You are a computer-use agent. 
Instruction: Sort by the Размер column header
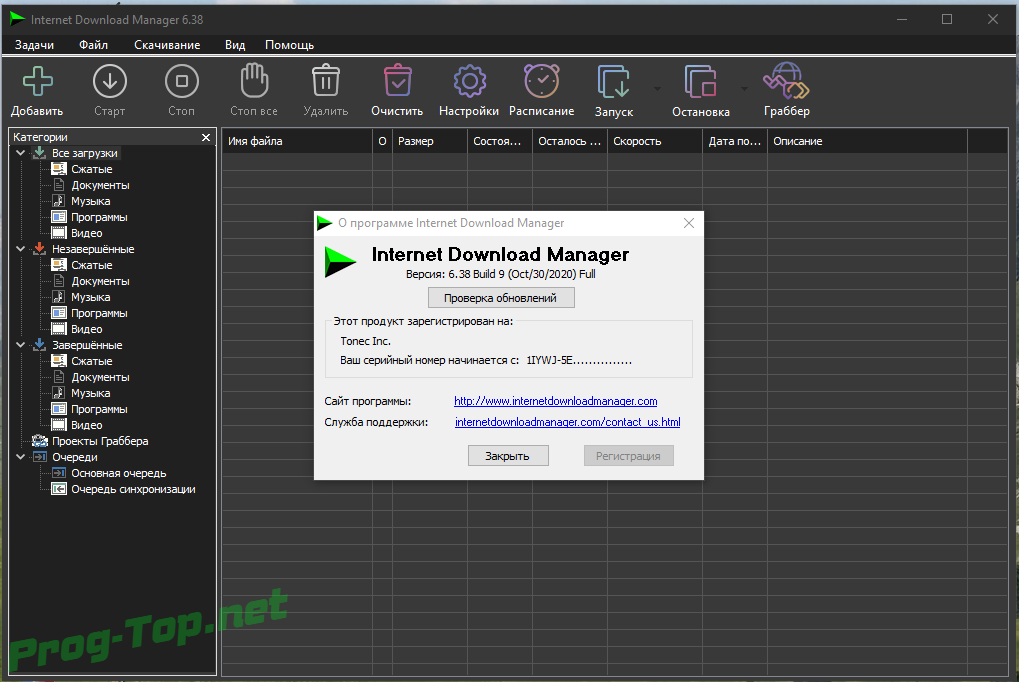[x=430, y=141]
